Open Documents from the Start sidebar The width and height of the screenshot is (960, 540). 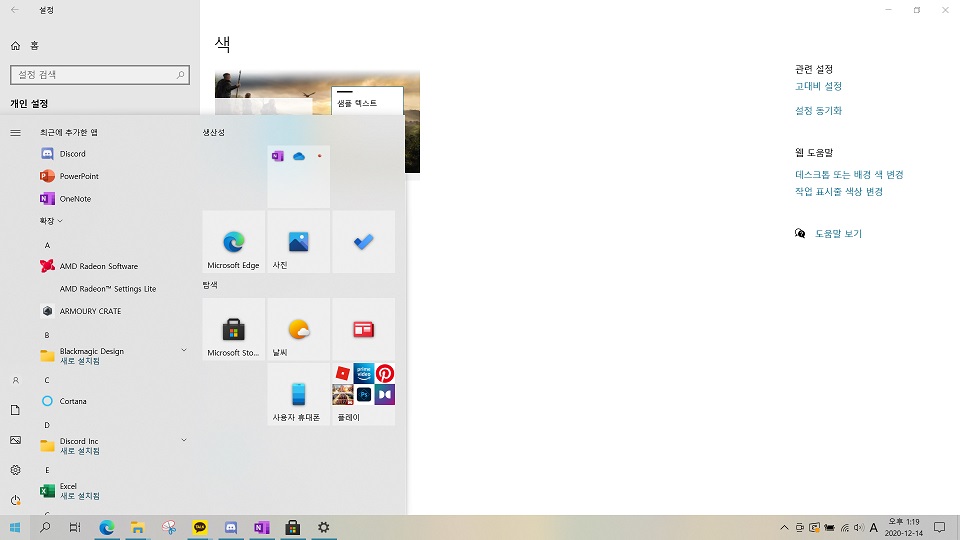point(15,410)
